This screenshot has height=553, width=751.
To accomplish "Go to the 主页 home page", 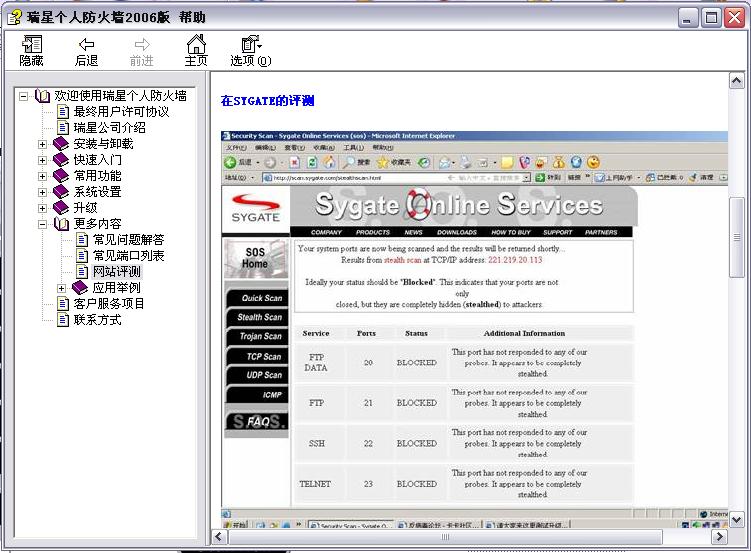I will click(196, 51).
